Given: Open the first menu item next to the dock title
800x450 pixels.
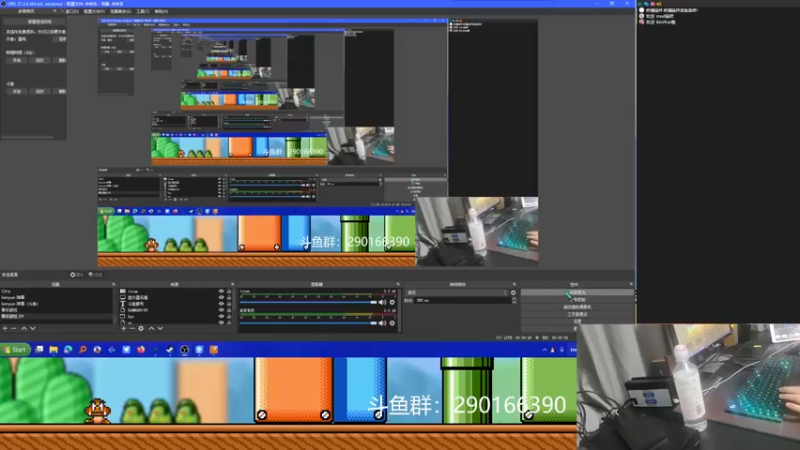Looking at the screenshot, I should pyautogui.click(x=72, y=11).
